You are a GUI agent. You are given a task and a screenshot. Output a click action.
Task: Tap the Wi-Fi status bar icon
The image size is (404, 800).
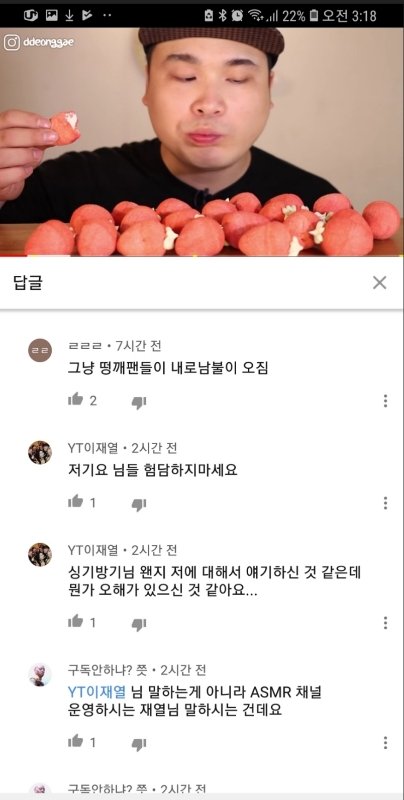[x=256, y=16]
